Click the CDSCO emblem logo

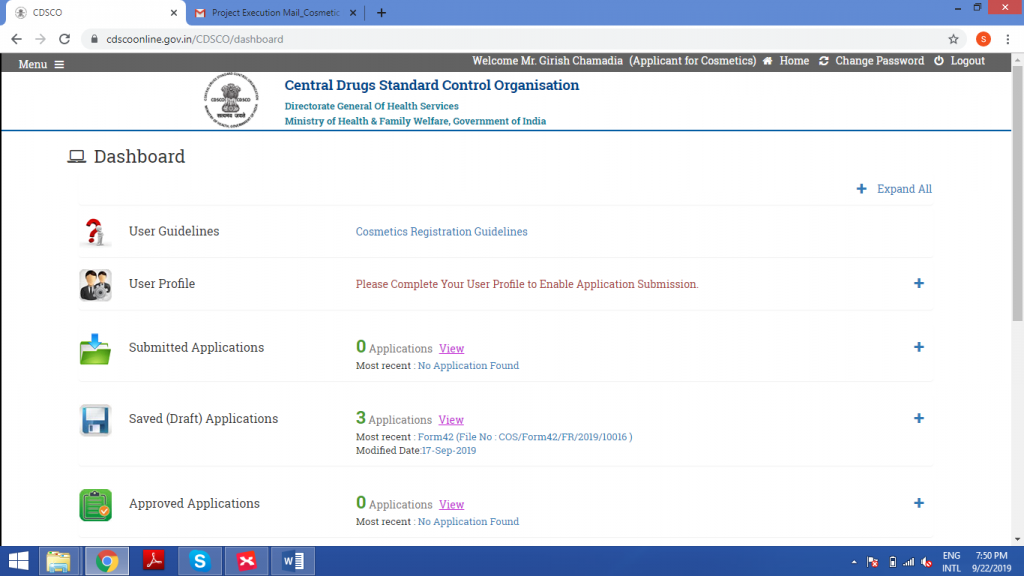pos(231,100)
